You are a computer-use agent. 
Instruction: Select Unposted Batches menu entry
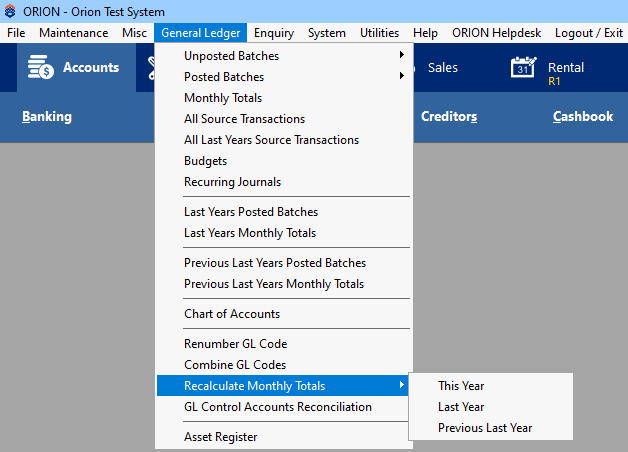[283, 56]
